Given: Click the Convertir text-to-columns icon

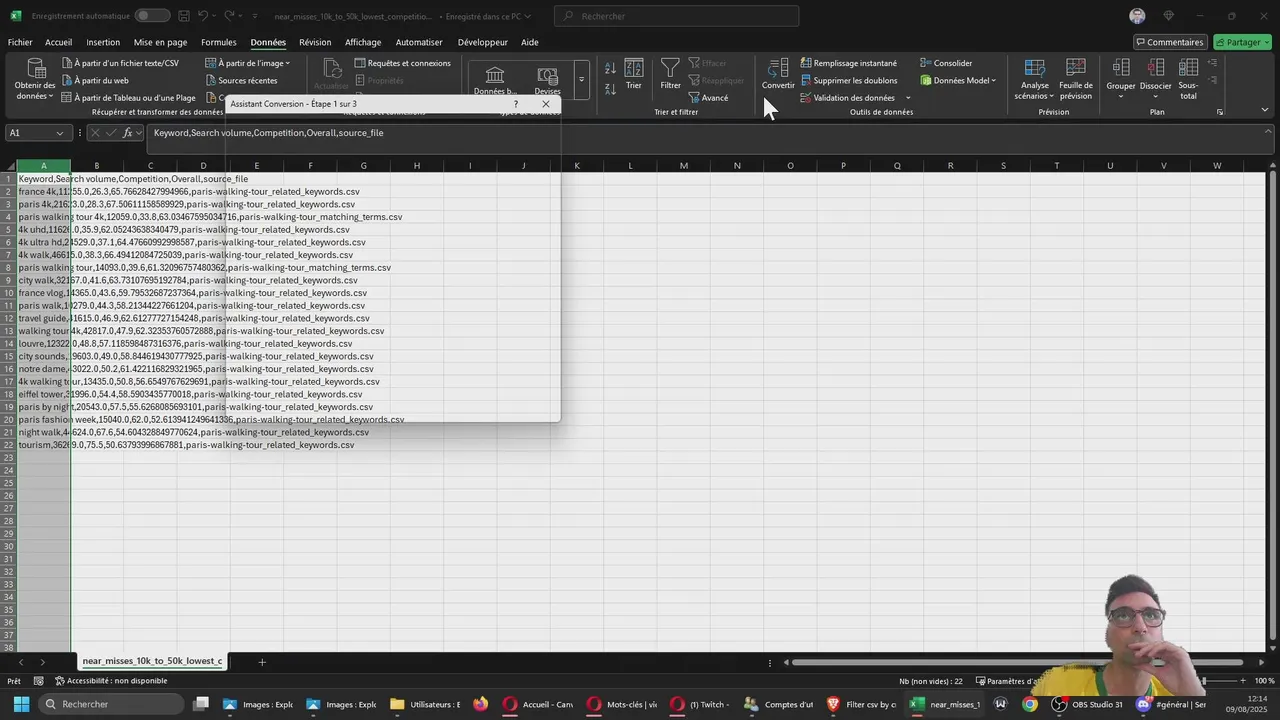Looking at the screenshot, I should 777,68.
